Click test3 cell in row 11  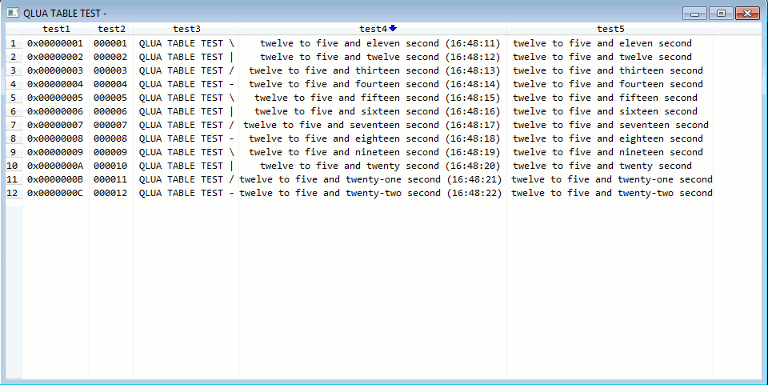(186, 179)
